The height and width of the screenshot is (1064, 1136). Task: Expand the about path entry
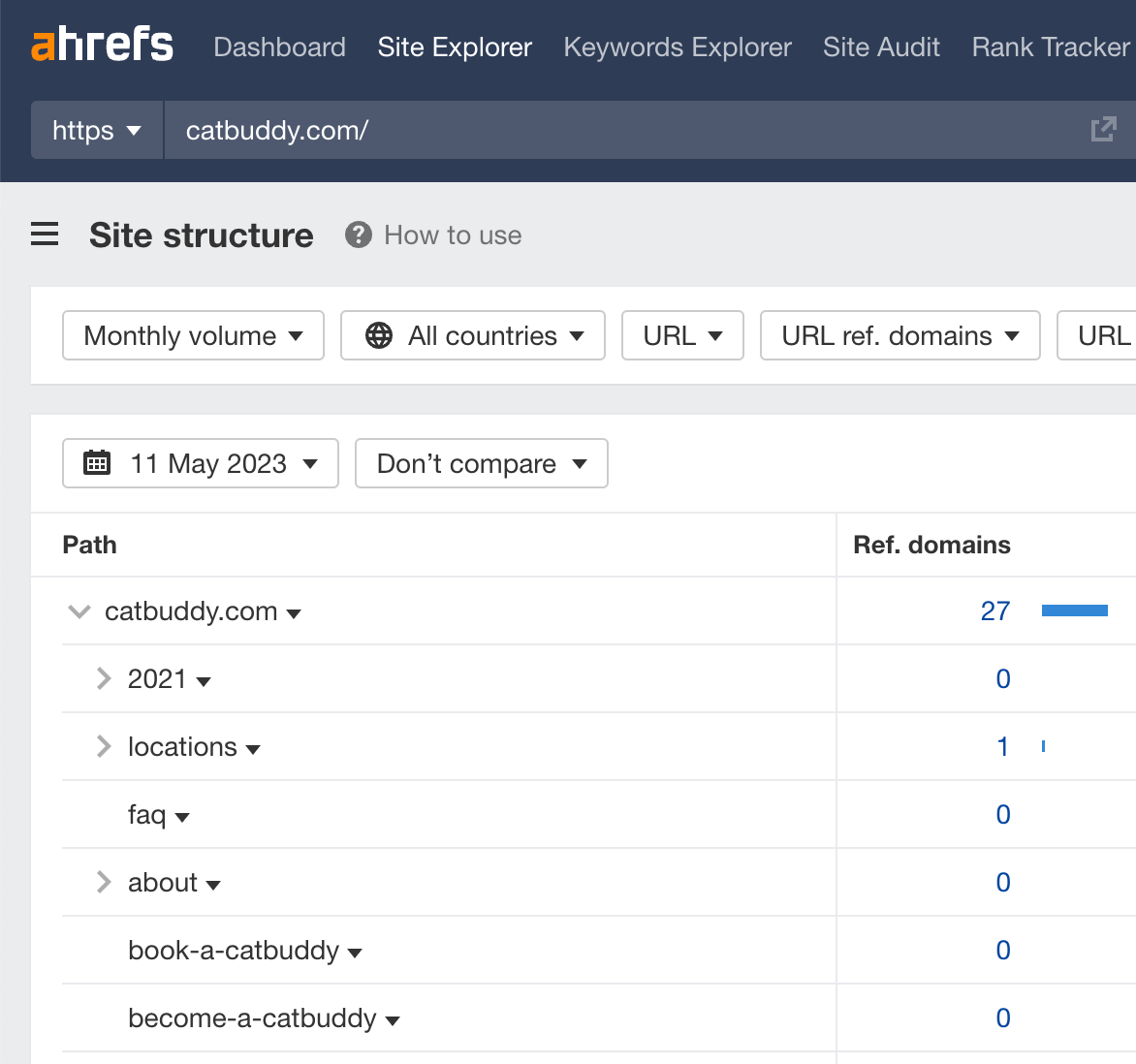(x=103, y=882)
